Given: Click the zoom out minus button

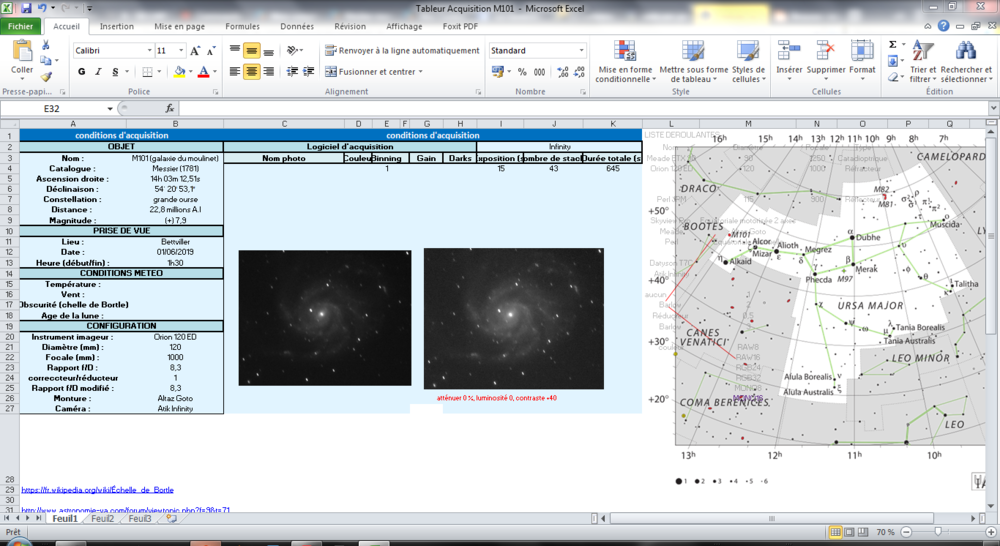Looking at the screenshot, I should click(906, 532).
